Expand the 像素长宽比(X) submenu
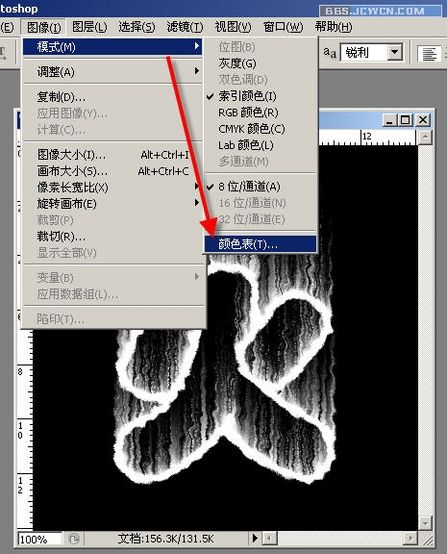 coord(113,187)
